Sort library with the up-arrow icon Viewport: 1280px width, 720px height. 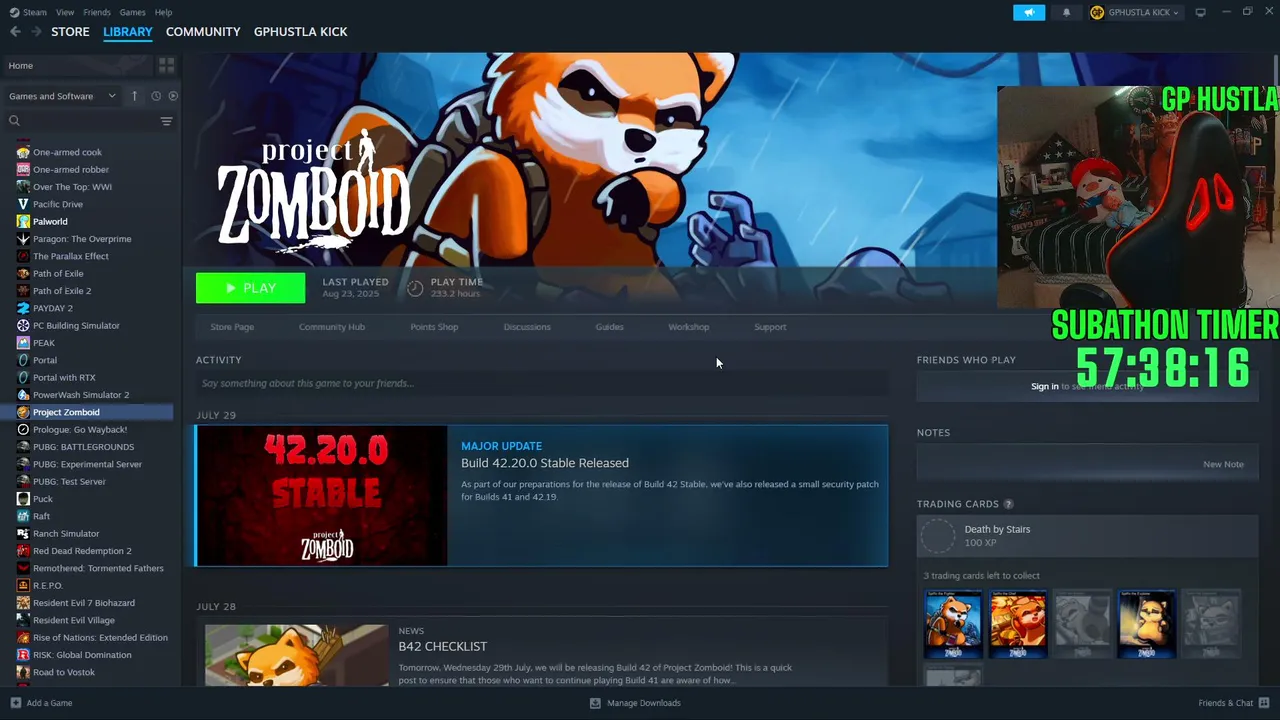point(134,96)
